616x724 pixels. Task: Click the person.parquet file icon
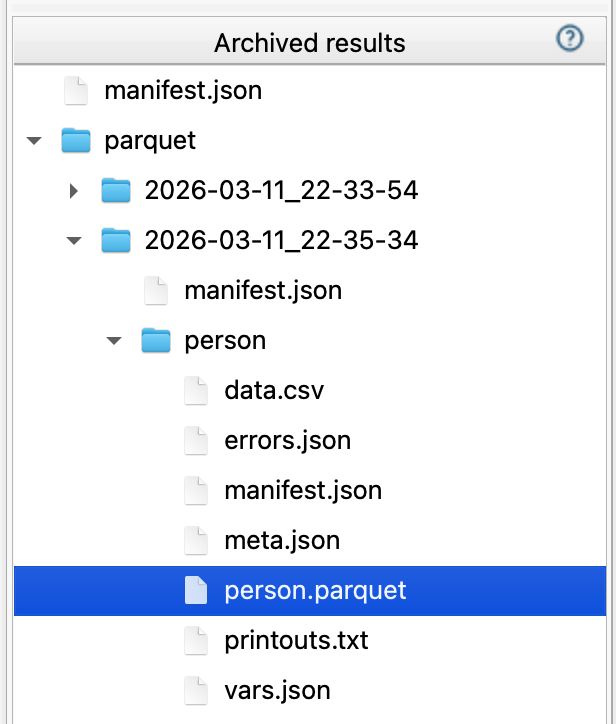pos(196,590)
